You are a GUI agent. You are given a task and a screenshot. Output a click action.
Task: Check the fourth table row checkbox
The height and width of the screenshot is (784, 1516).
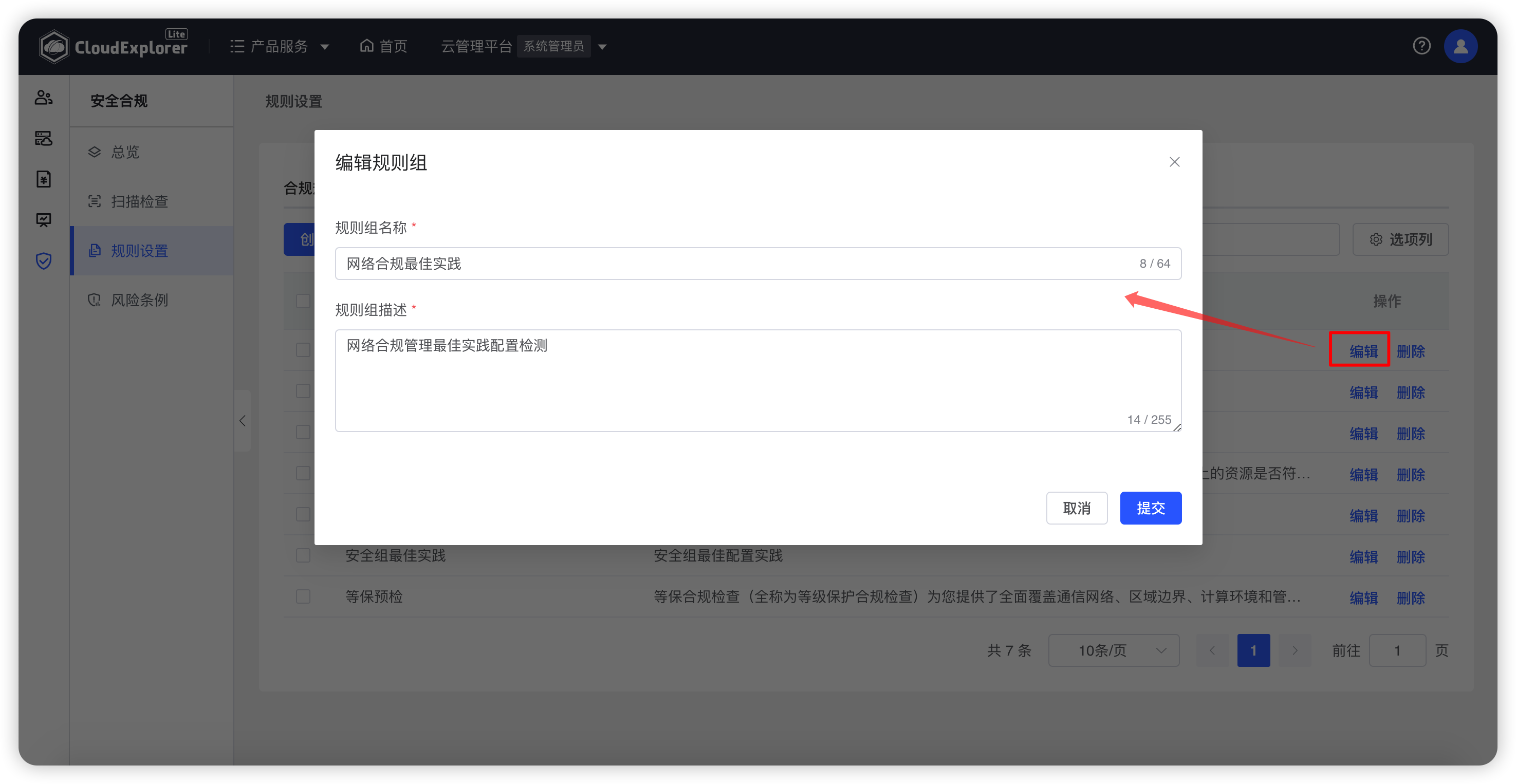[x=303, y=473]
